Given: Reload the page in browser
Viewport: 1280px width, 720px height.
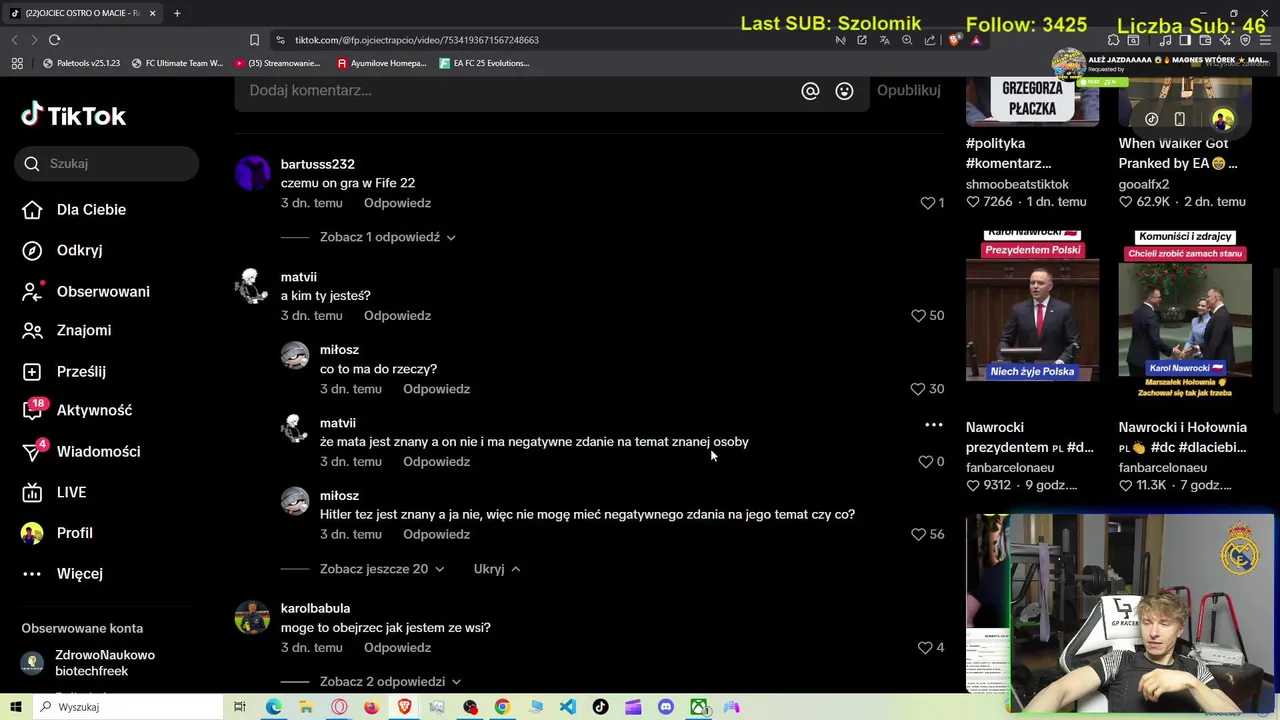Looking at the screenshot, I should click(x=54, y=40).
